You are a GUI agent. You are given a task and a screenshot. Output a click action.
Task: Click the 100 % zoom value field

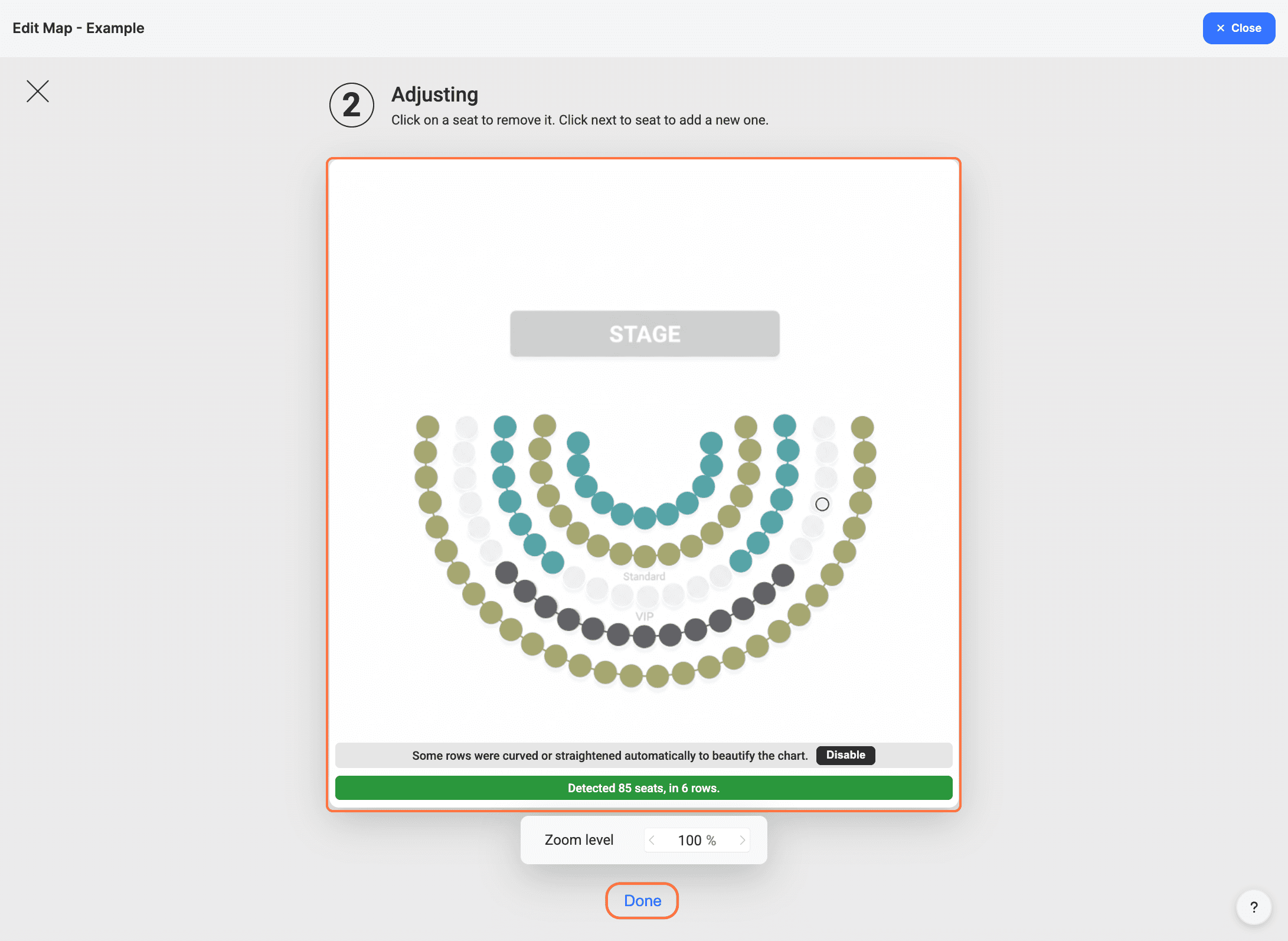697,840
